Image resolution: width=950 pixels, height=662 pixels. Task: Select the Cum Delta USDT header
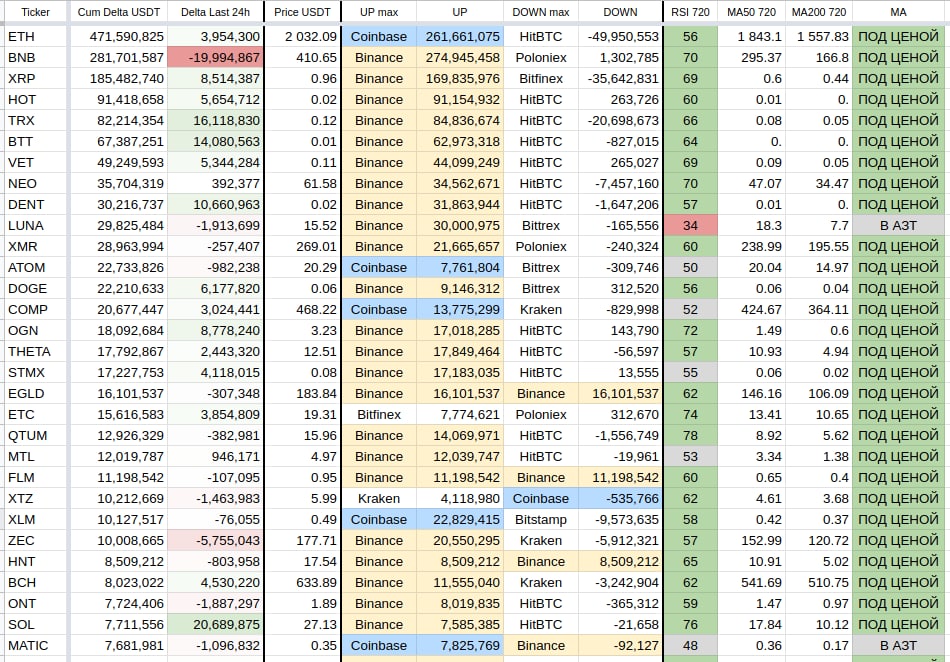click(118, 12)
